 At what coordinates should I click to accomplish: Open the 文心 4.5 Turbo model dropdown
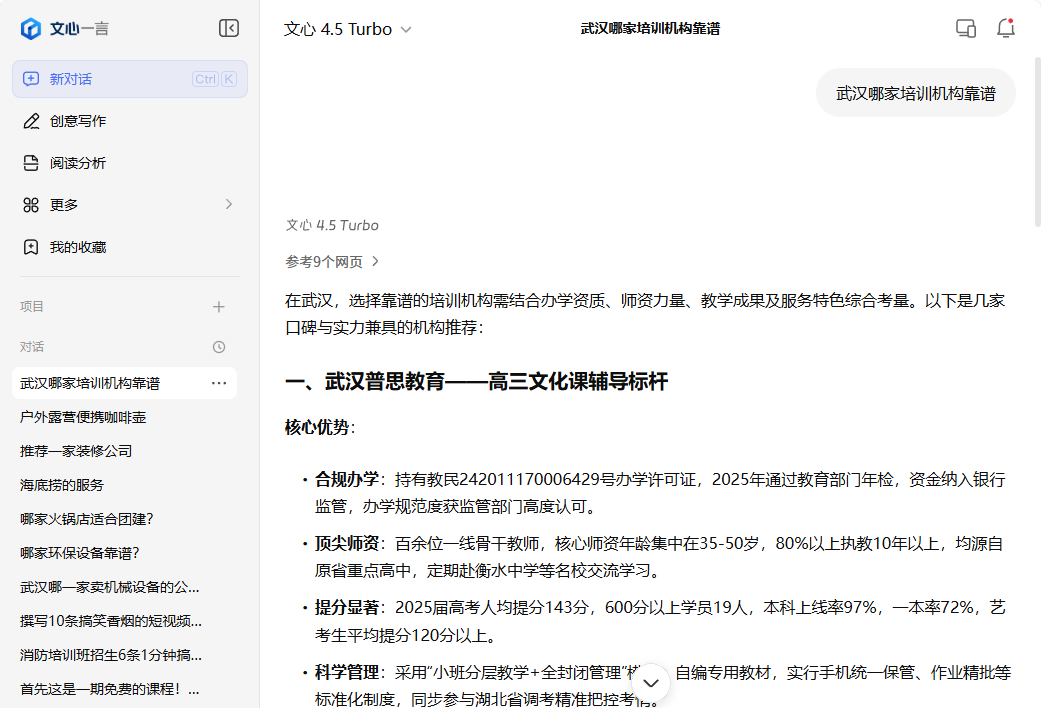[347, 29]
